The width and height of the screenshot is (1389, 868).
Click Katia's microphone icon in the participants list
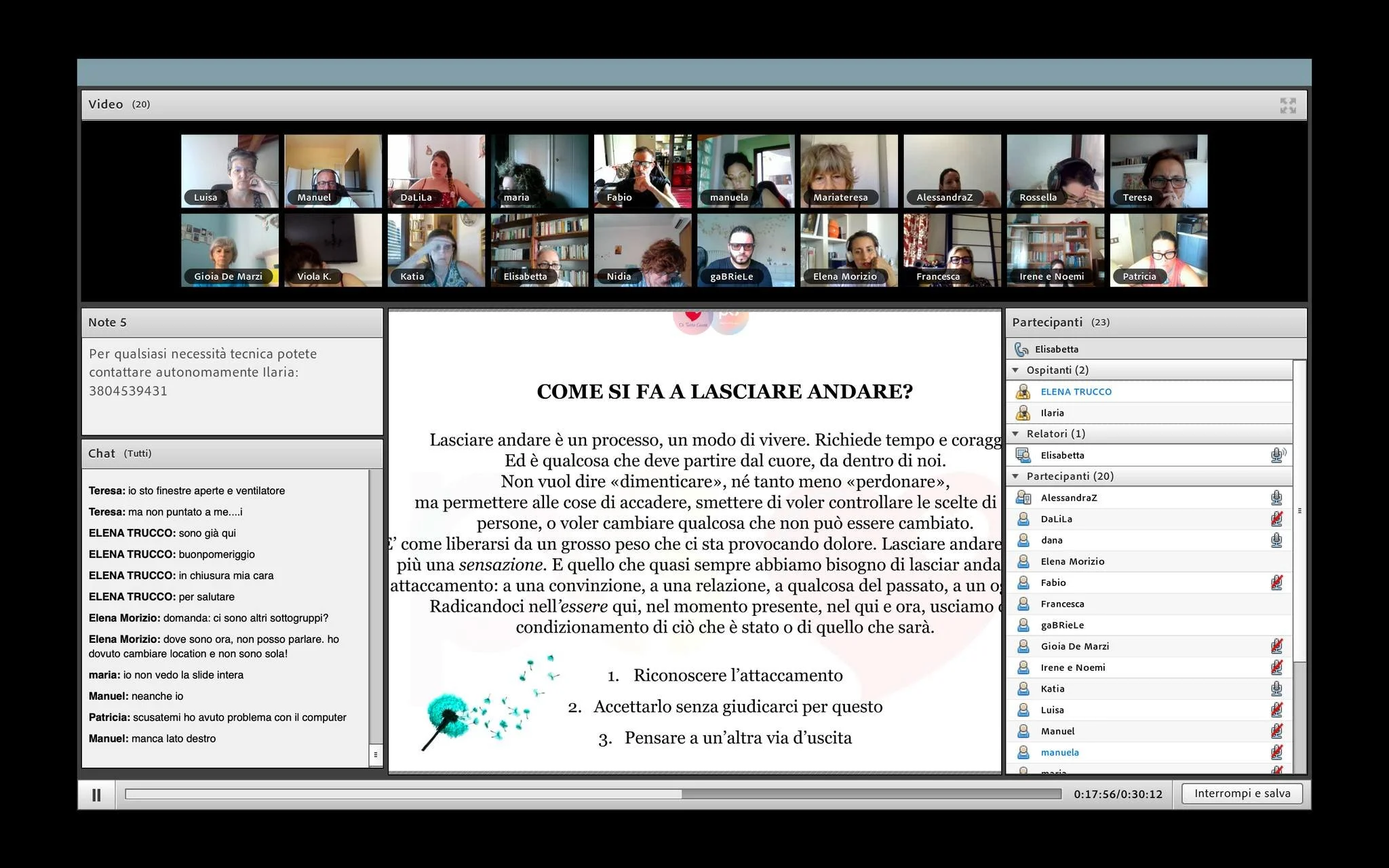(1276, 689)
